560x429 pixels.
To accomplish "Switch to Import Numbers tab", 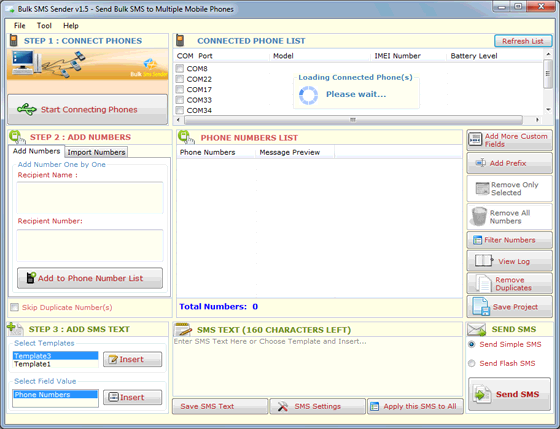I will (x=96, y=152).
